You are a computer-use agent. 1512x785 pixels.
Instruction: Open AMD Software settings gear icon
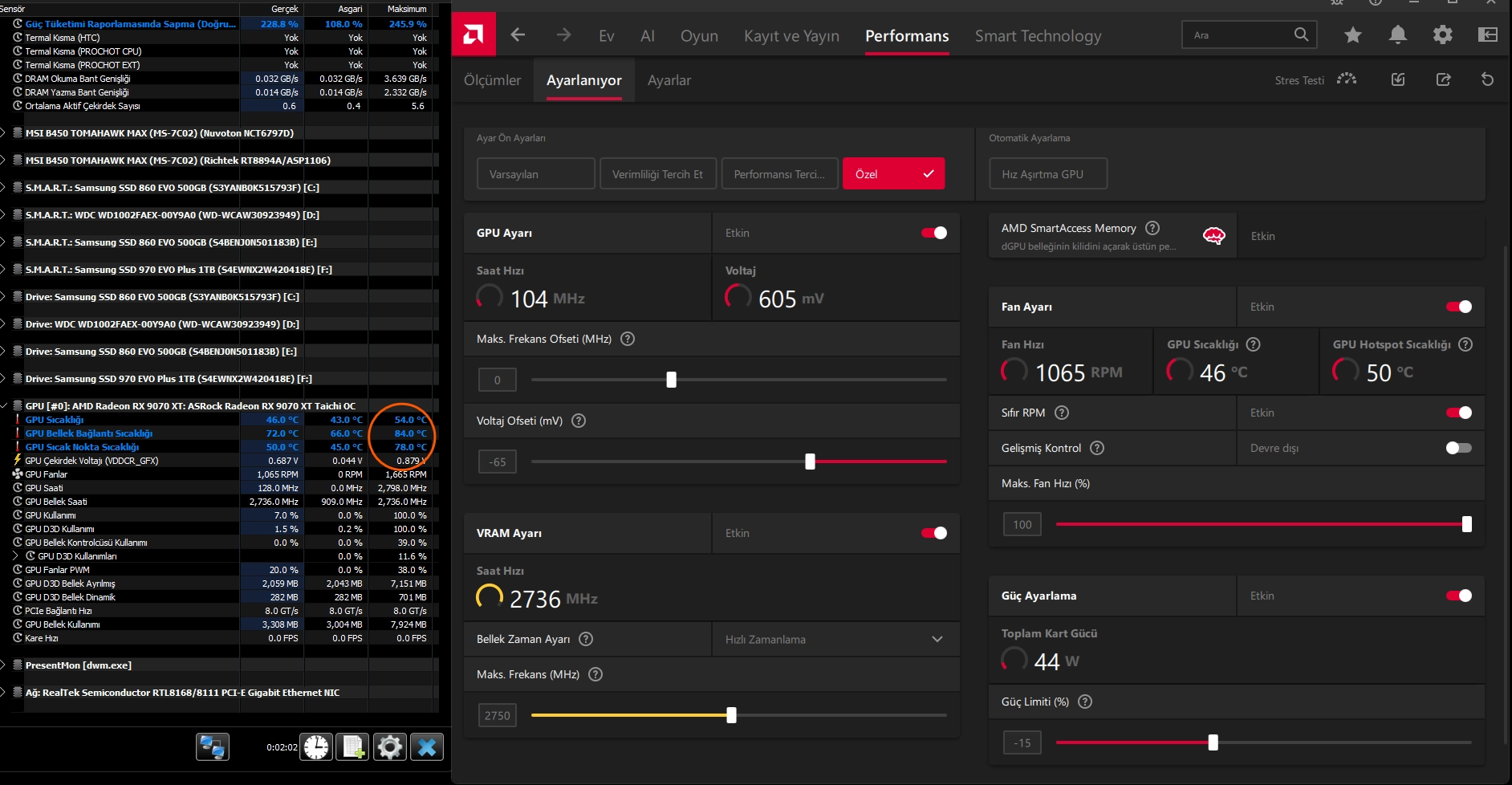(x=1443, y=35)
